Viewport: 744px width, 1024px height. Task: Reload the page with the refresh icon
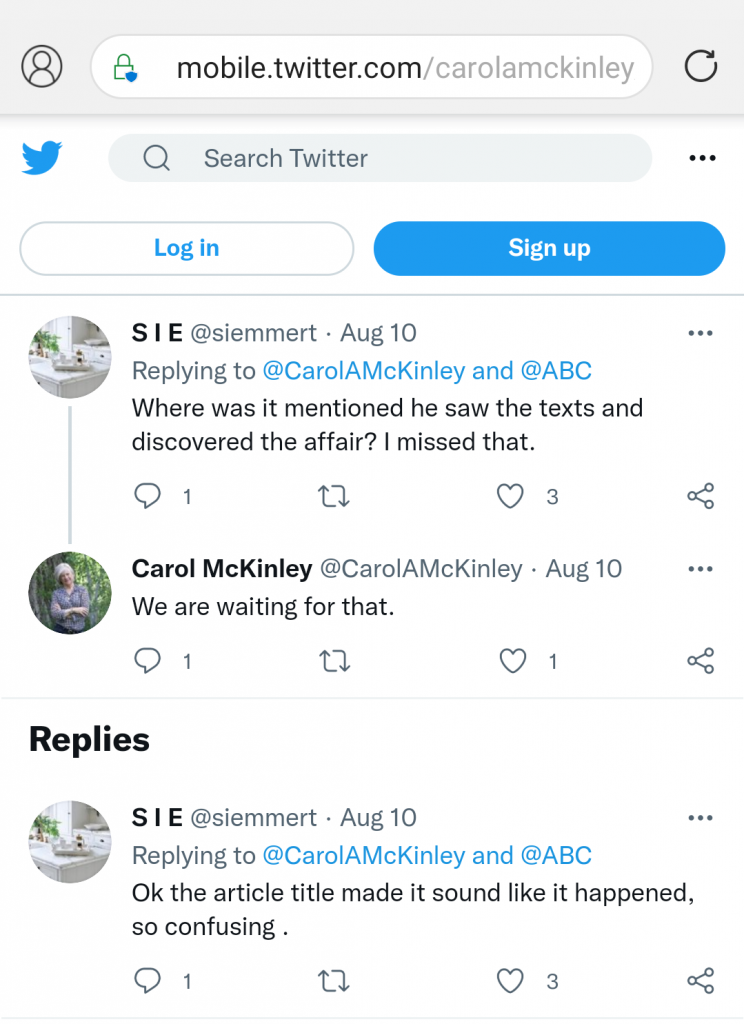pos(700,67)
